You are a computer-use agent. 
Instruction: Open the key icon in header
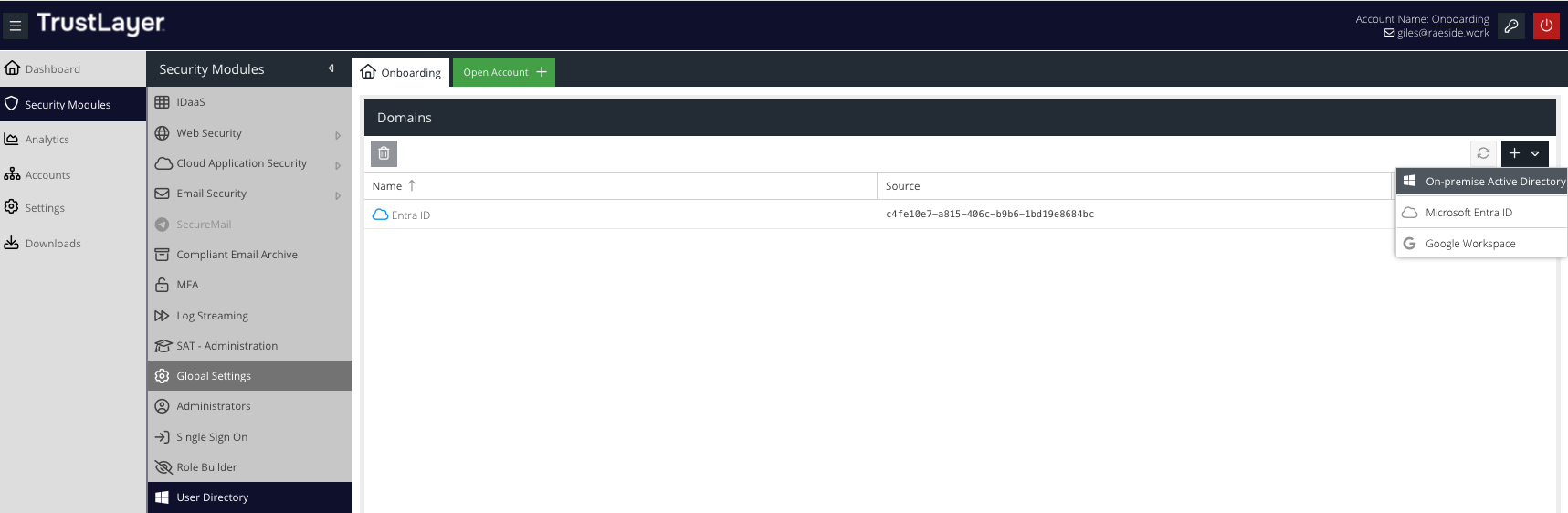1511,26
